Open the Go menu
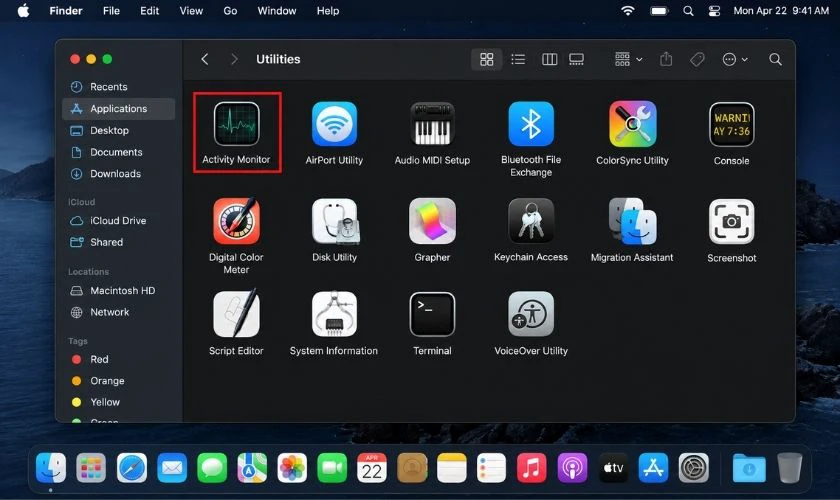The width and height of the screenshot is (840, 500). [x=230, y=11]
